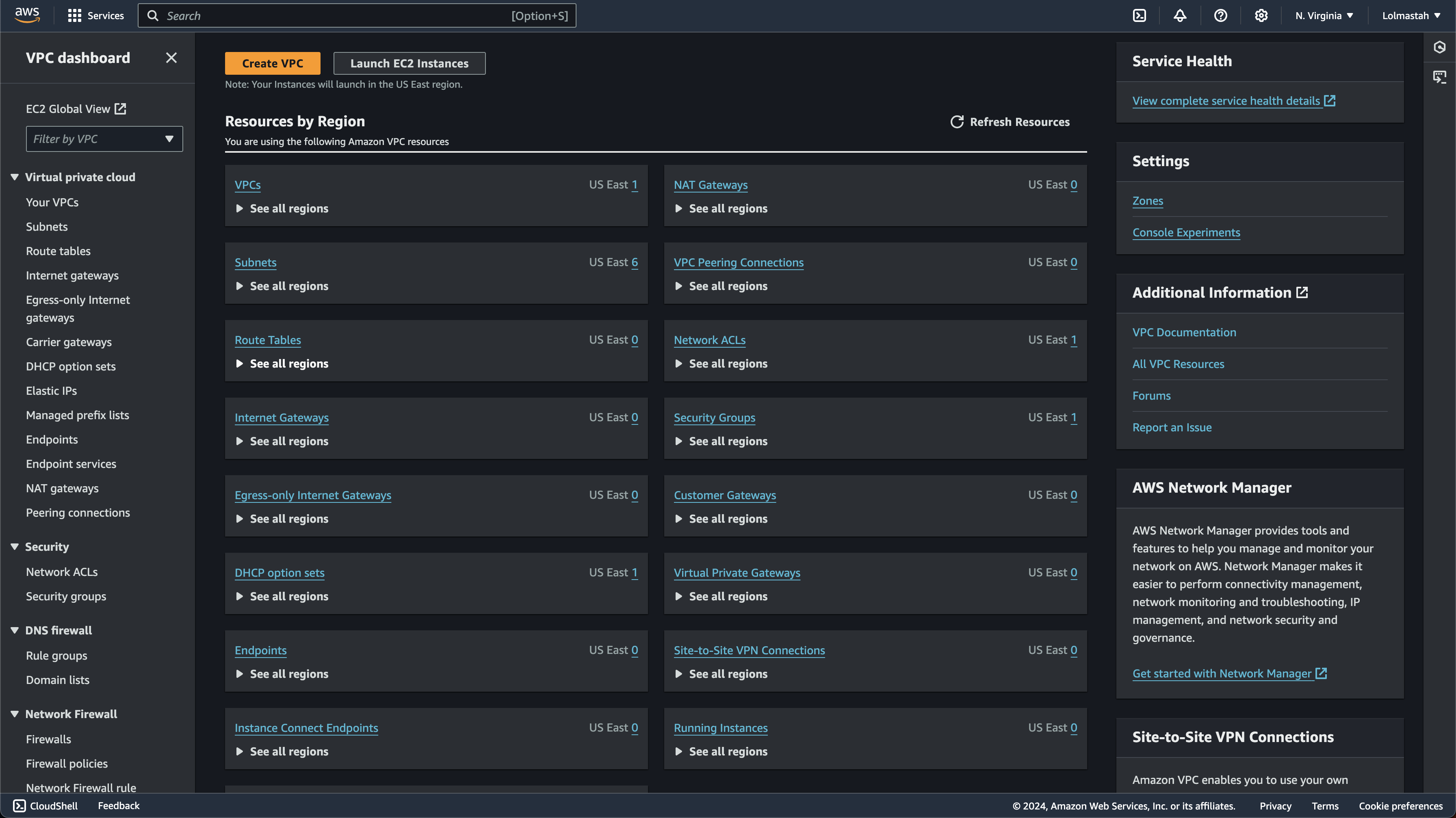Open the Report an Issue link
The width and height of the screenshot is (1456, 818).
(1172, 427)
